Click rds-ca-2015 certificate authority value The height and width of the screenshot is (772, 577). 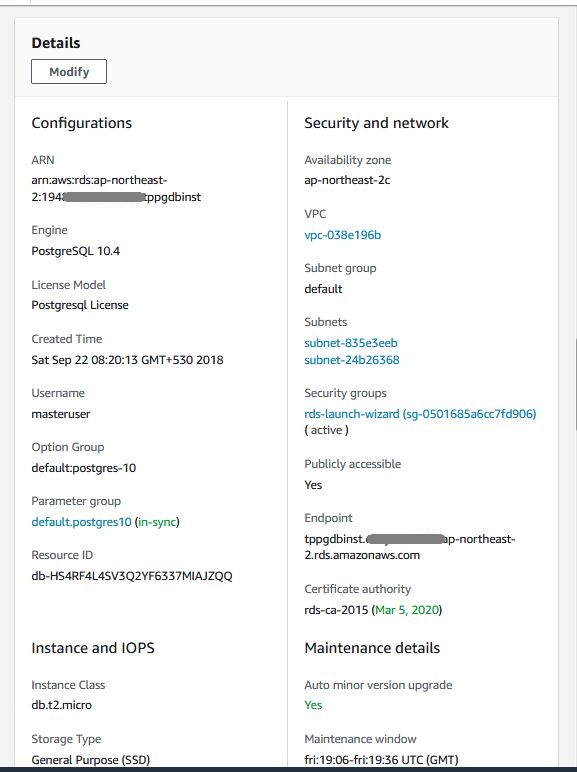point(336,610)
